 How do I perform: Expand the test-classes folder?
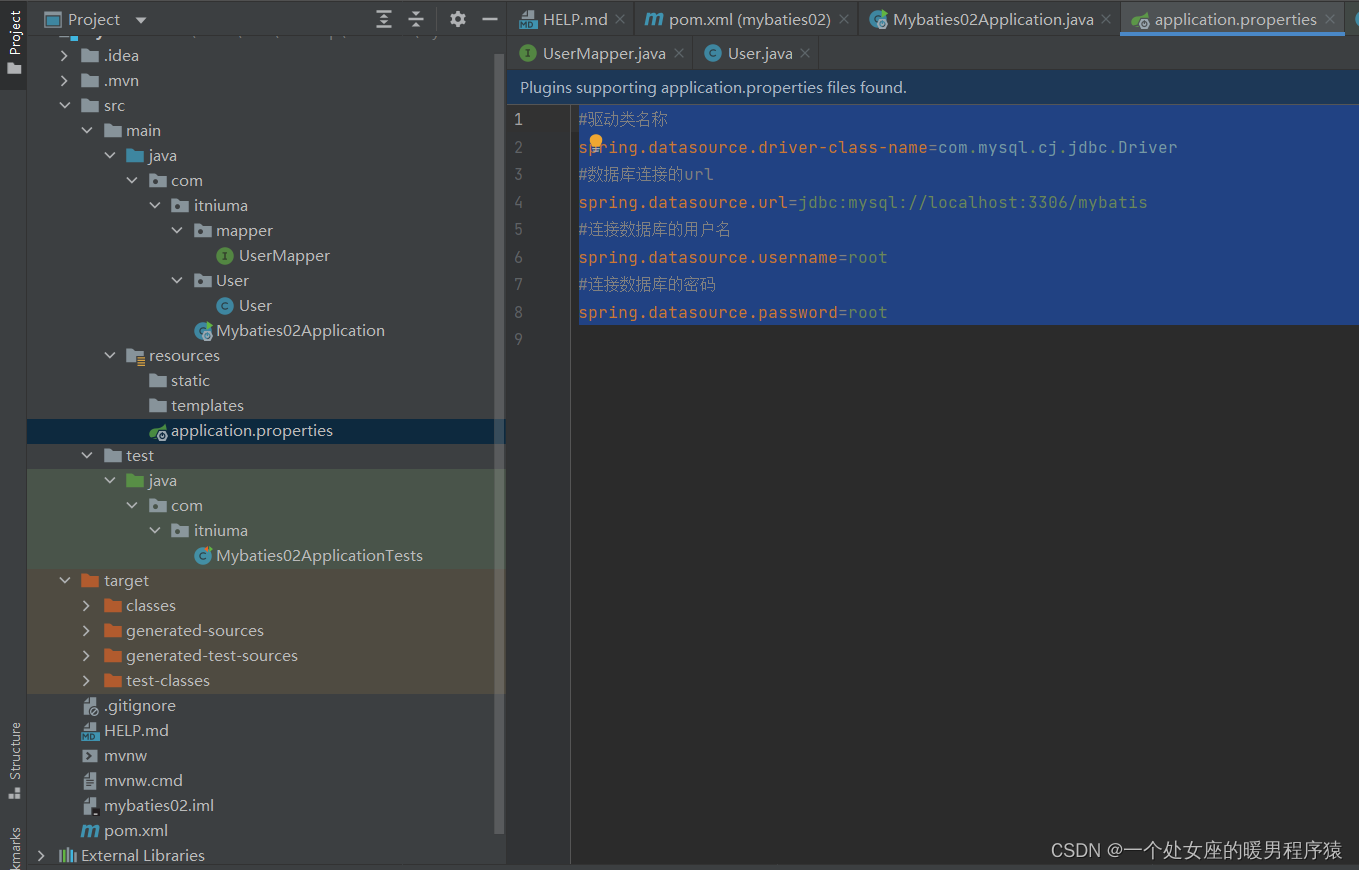coord(87,681)
